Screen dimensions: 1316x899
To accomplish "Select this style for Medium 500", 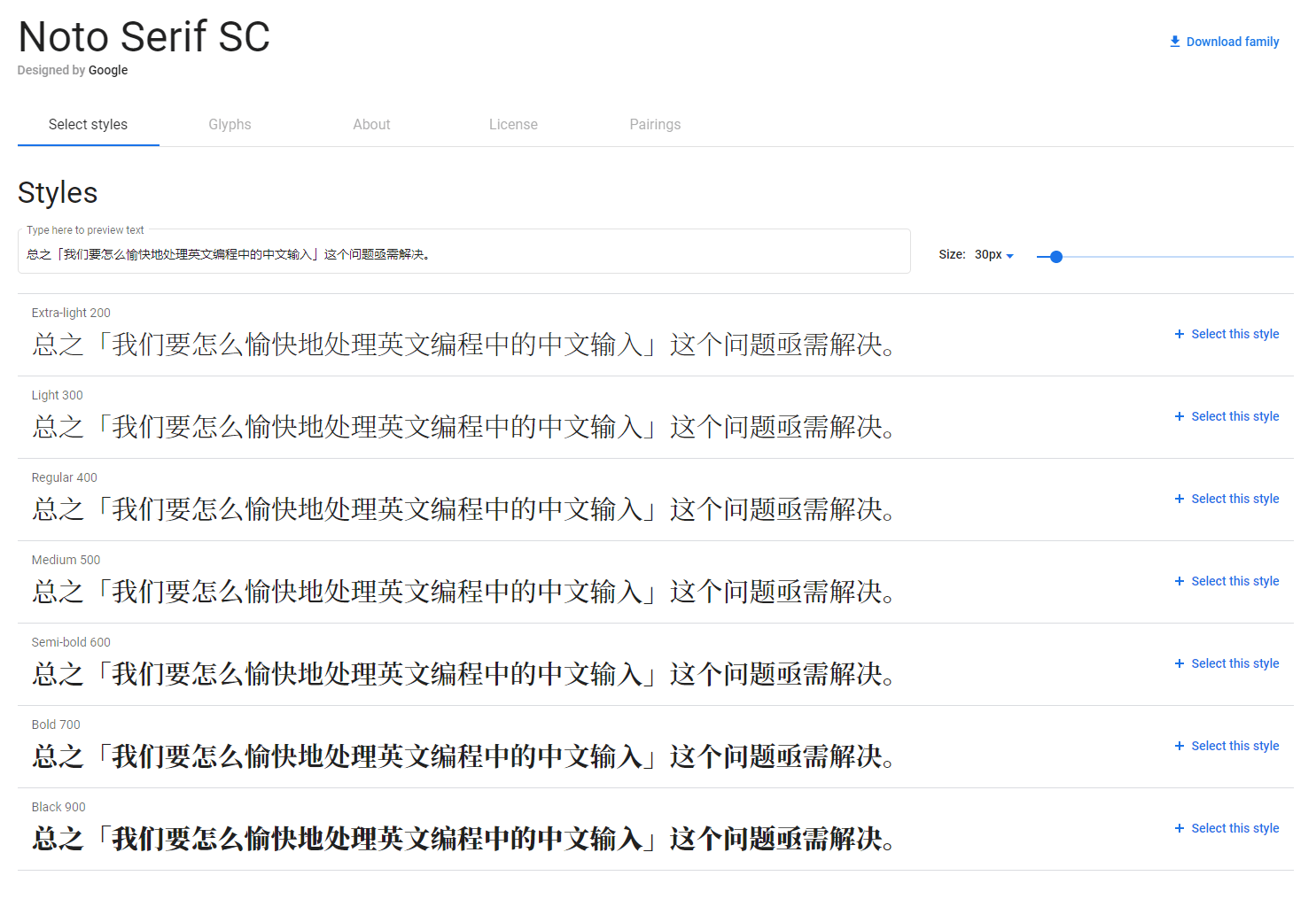I will [x=1226, y=581].
